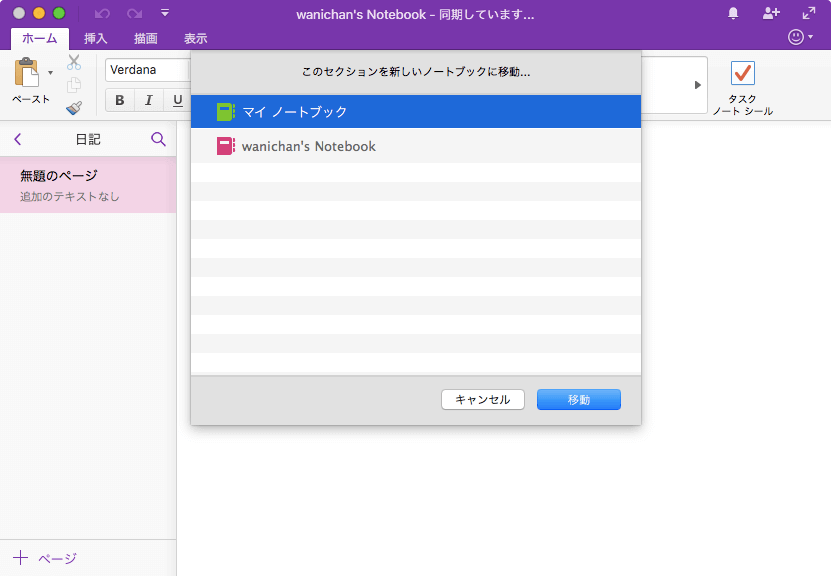Image resolution: width=831 pixels, height=576 pixels.
Task: Open the smiley feedback menu
Action: [800, 37]
